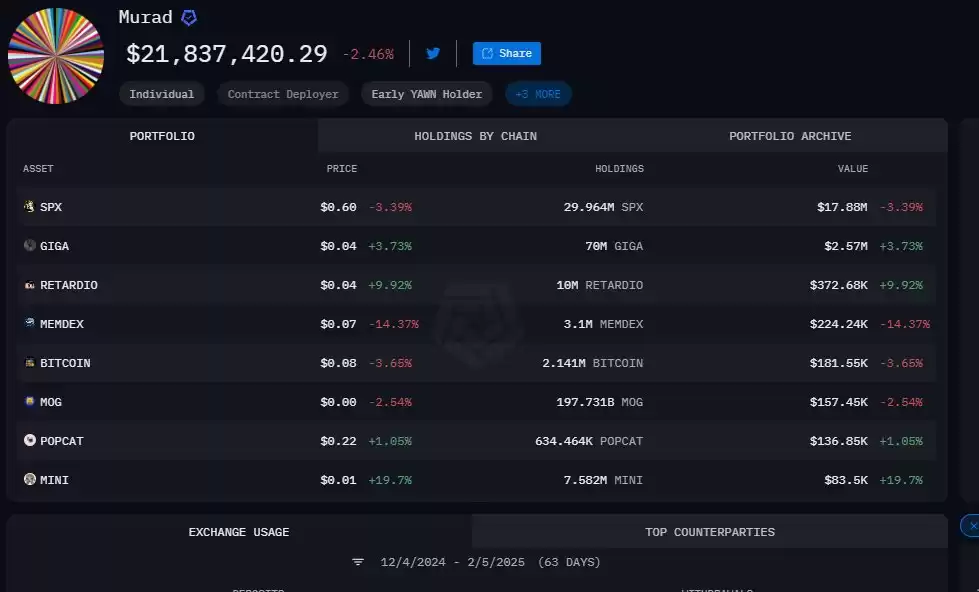Click the +19.7% MINI price change
Viewport: 979px width, 592px height.
click(390, 480)
